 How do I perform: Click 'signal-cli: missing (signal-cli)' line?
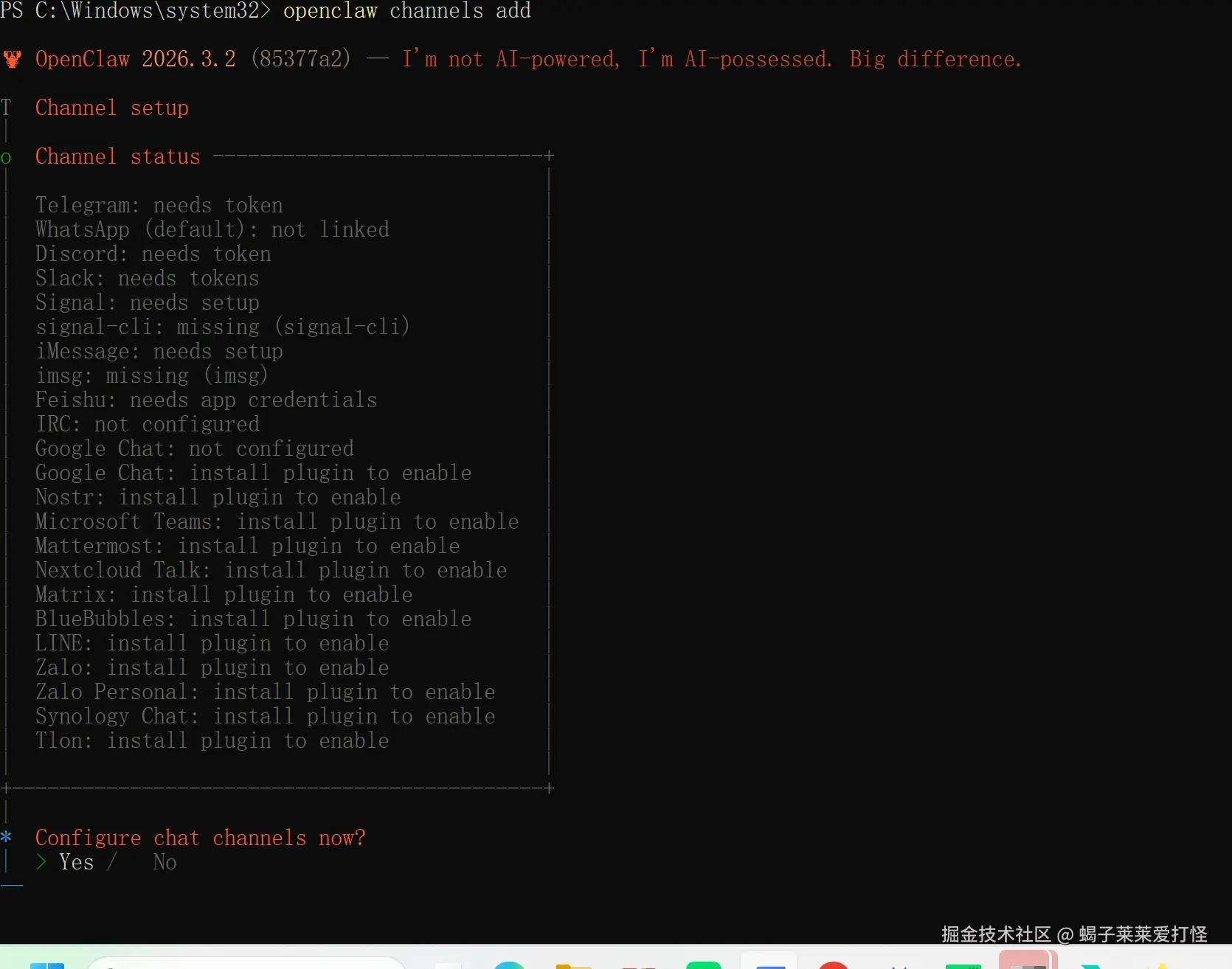[x=223, y=327]
